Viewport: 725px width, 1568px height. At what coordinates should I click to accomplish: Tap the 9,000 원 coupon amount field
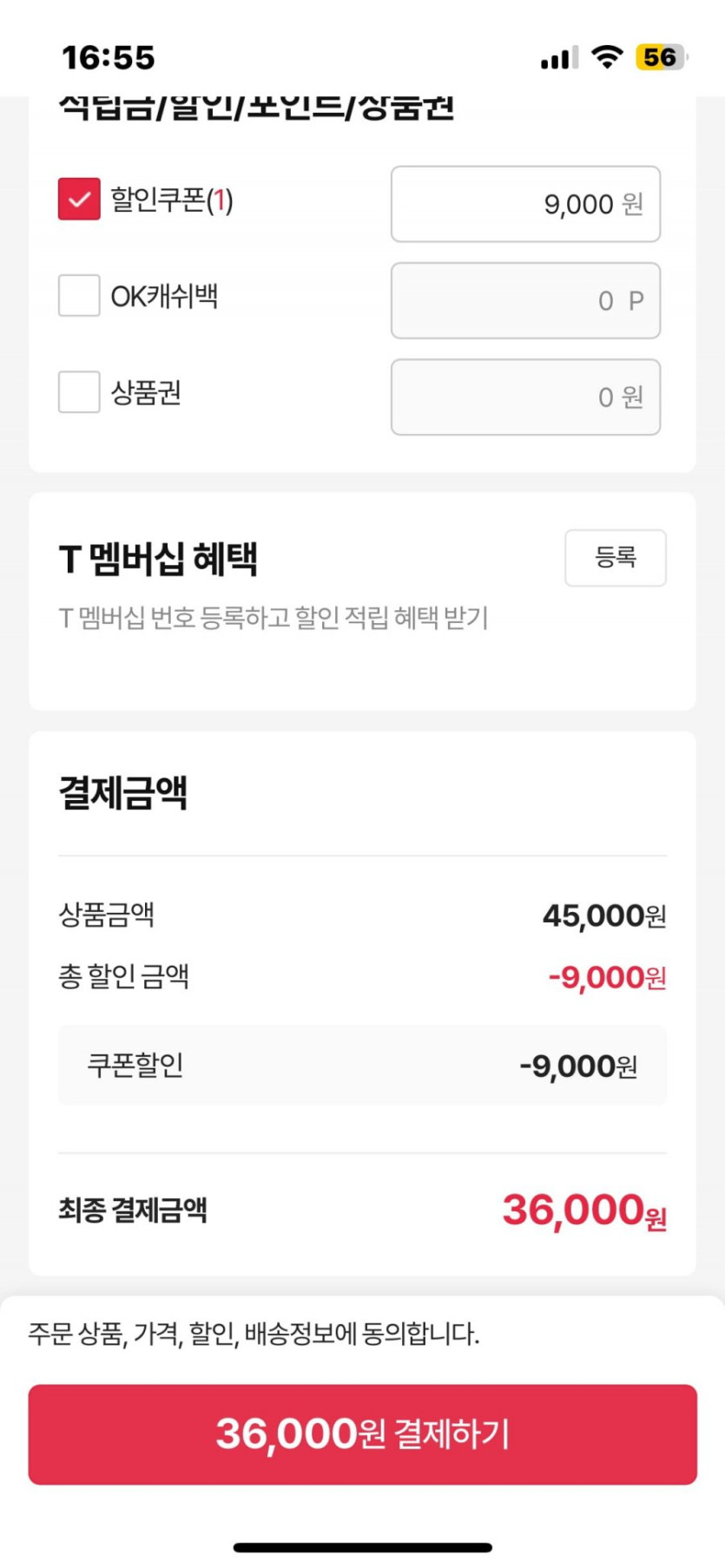(525, 204)
